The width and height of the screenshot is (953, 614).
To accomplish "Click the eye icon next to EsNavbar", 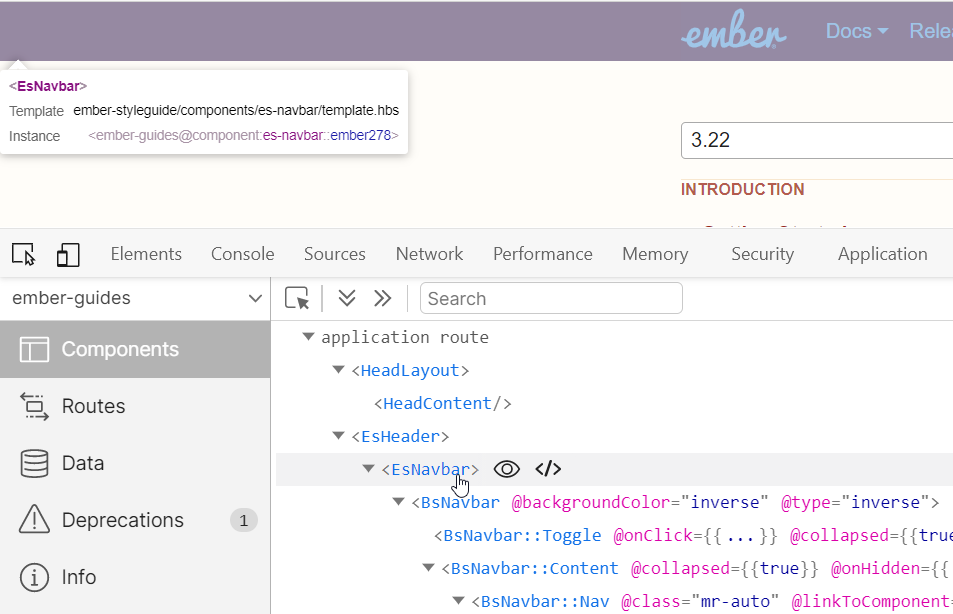I will coord(507,469).
